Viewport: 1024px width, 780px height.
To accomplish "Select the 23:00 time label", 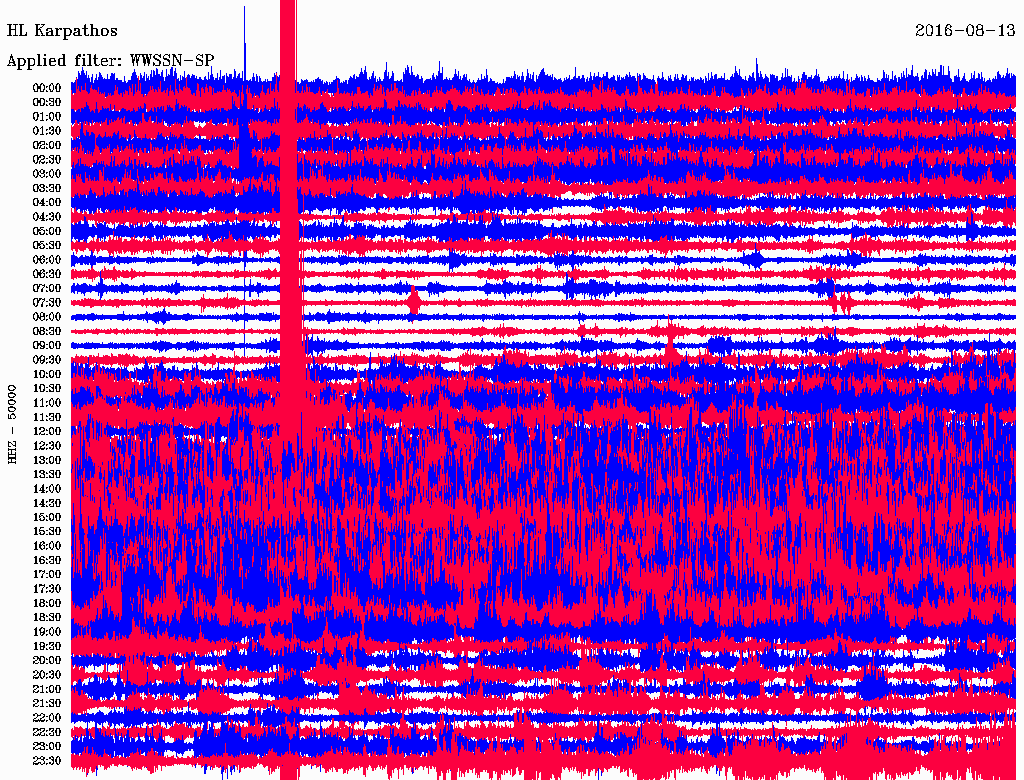I will pyautogui.click(x=47, y=746).
